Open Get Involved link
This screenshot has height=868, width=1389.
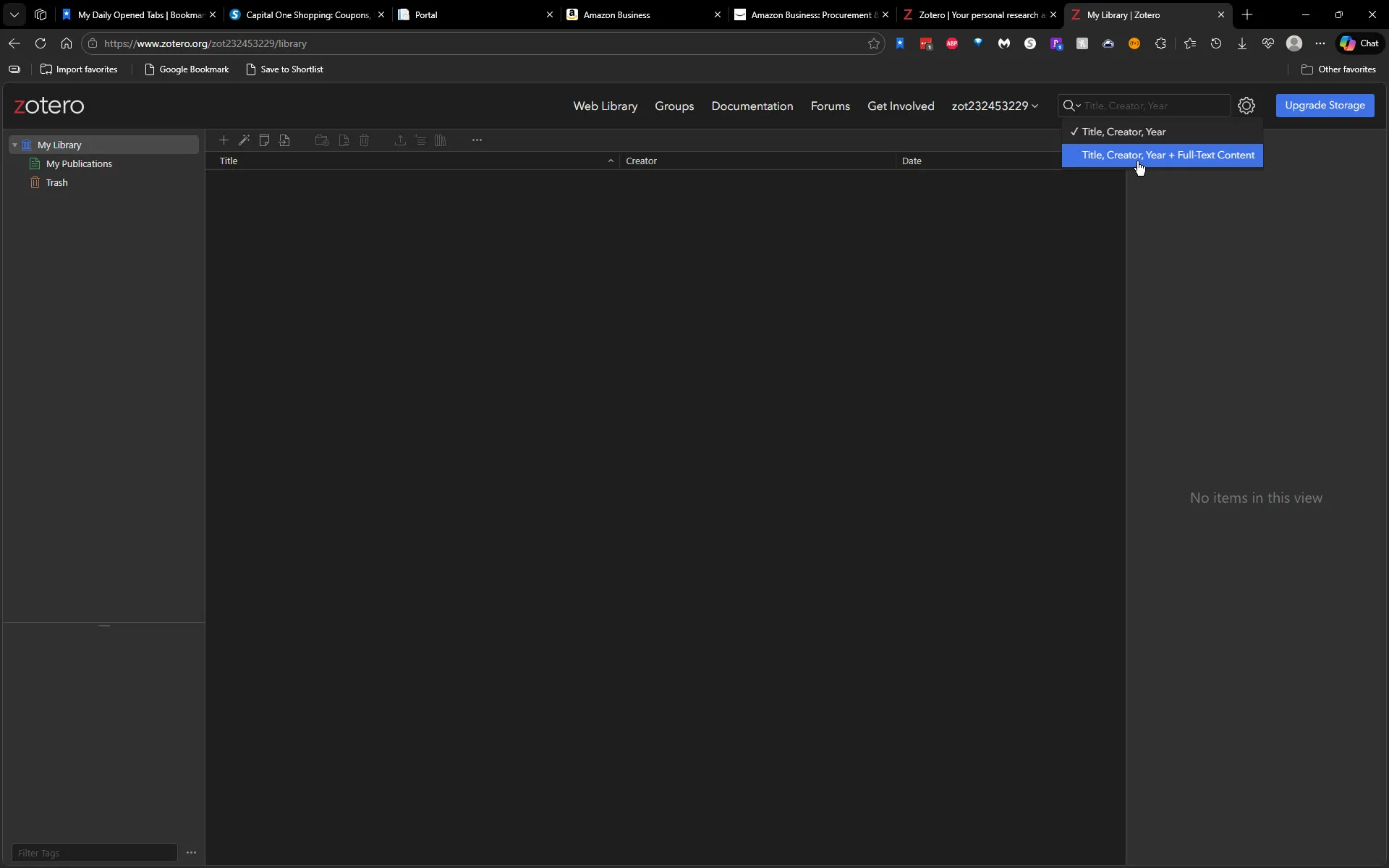coord(900,106)
